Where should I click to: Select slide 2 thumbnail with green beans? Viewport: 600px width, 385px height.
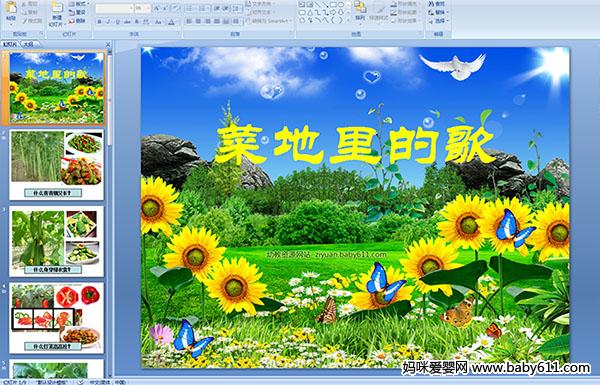(57, 165)
